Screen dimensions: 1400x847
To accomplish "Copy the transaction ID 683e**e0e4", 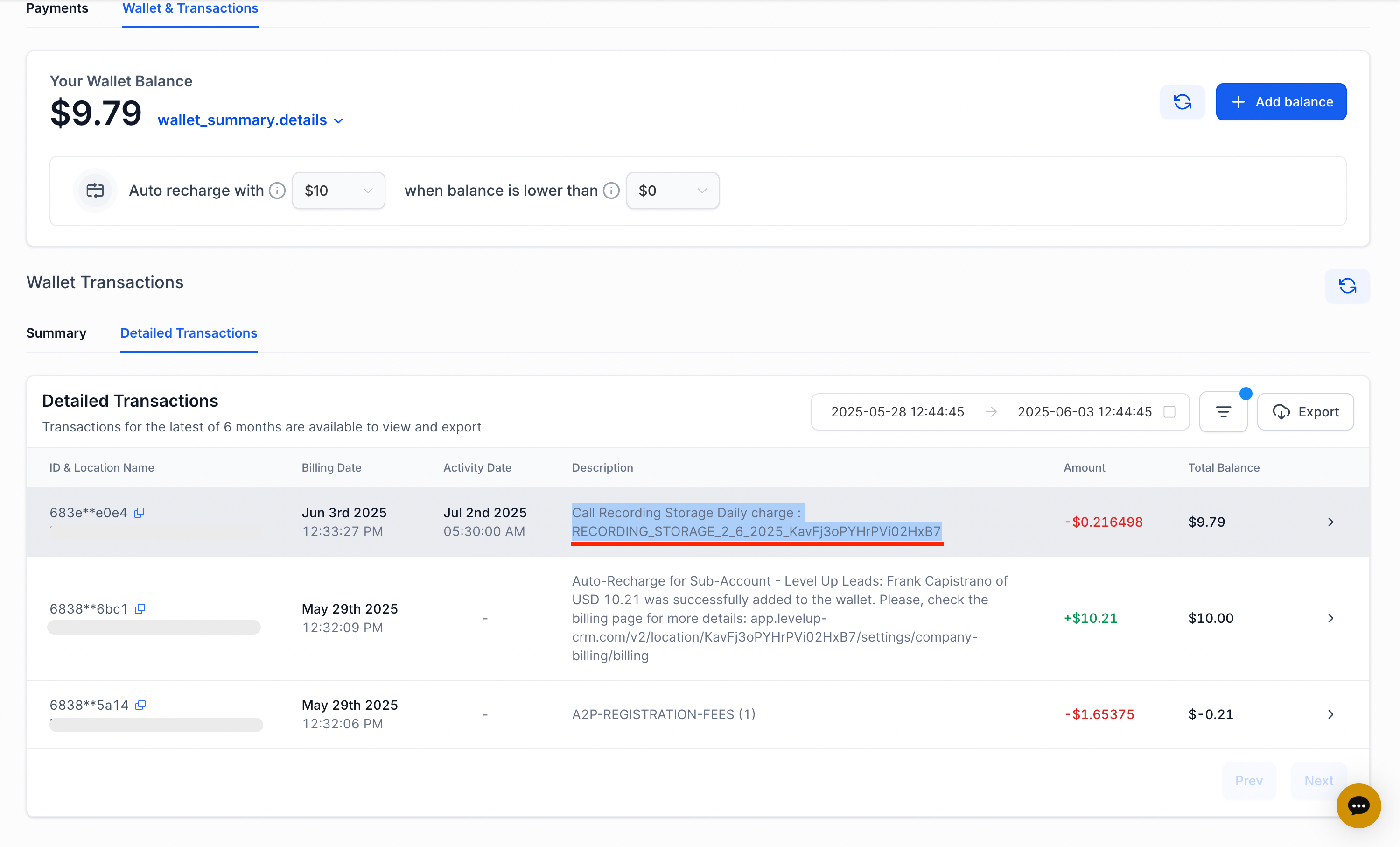I will tap(139, 512).
